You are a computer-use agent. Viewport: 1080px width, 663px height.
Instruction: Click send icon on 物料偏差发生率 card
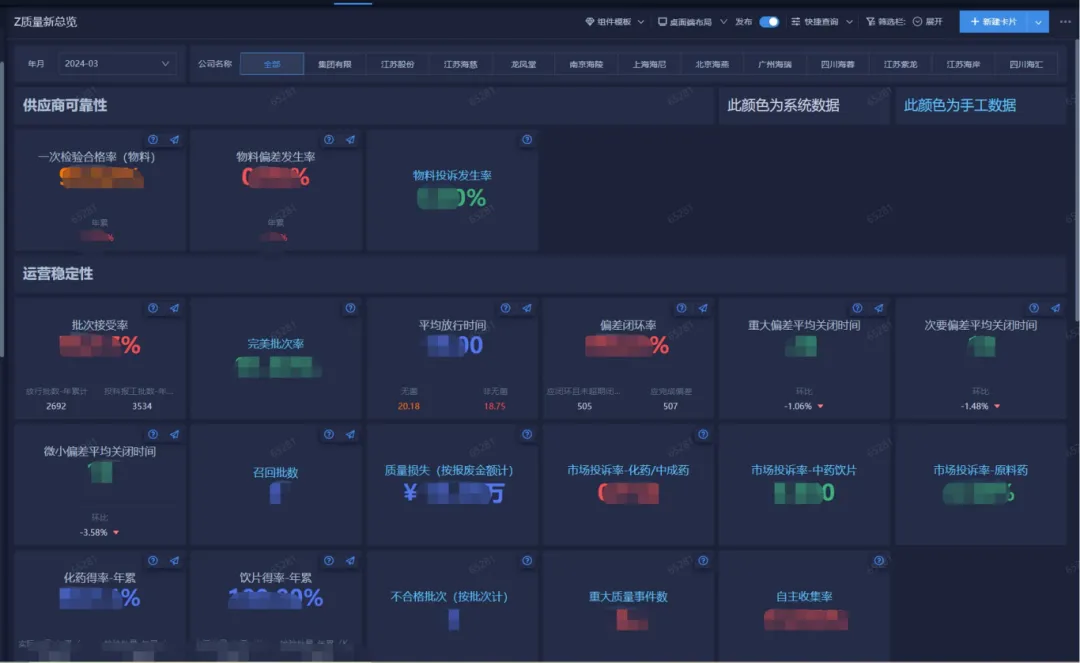350,140
